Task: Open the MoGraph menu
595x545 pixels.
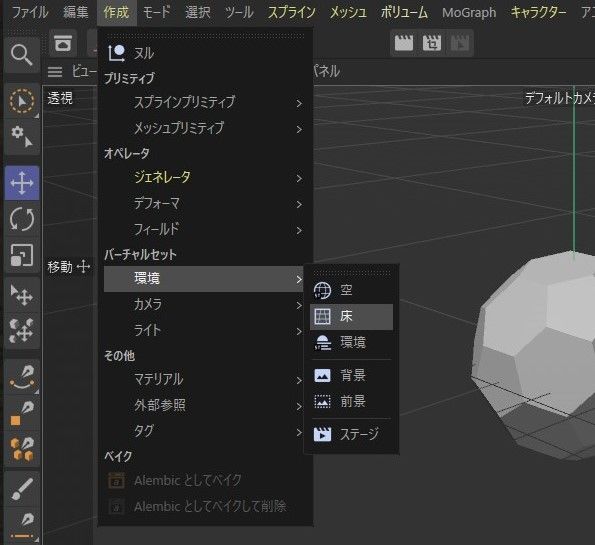Action: (469, 13)
